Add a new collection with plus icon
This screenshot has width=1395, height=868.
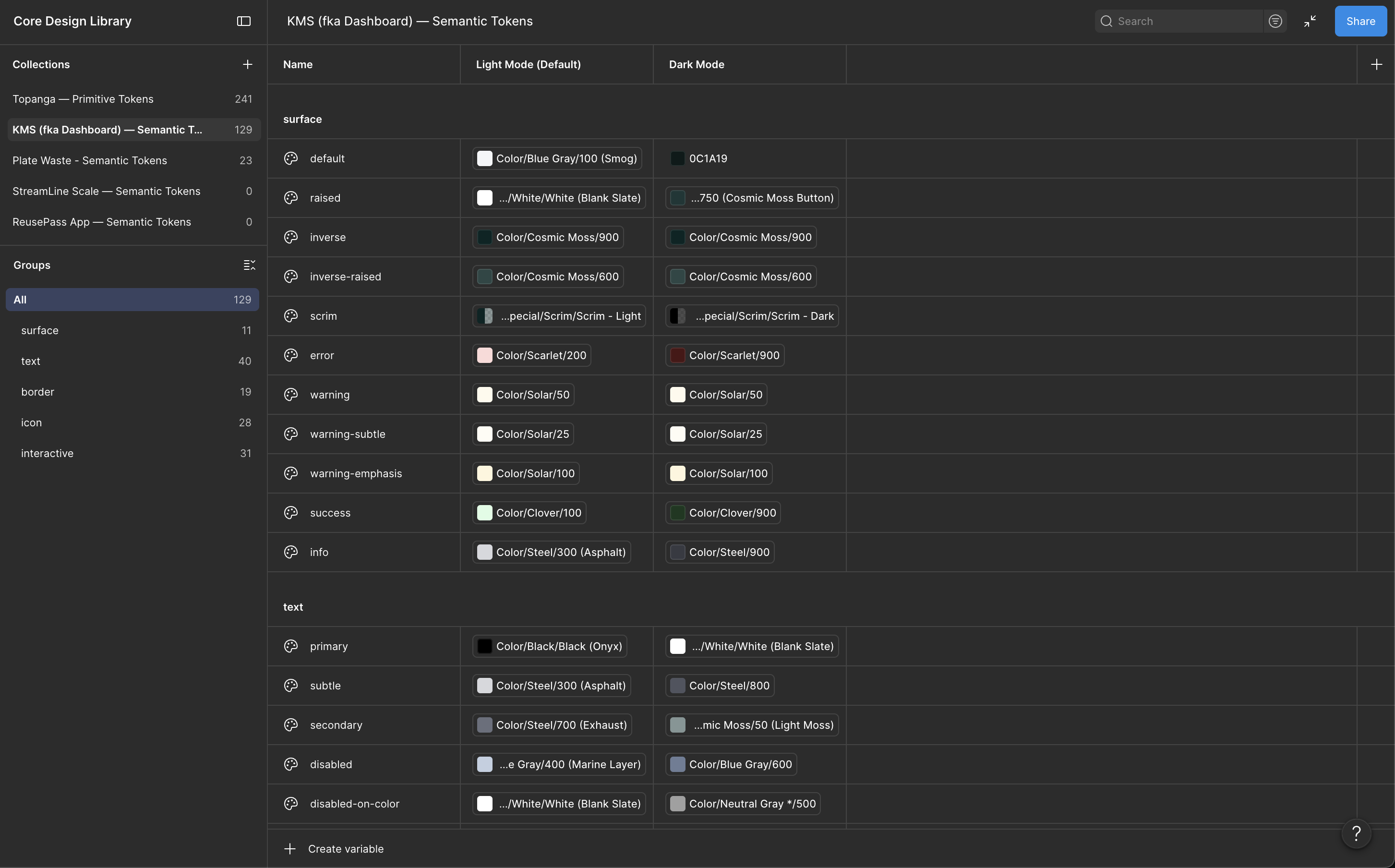click(x=247, y=64)
